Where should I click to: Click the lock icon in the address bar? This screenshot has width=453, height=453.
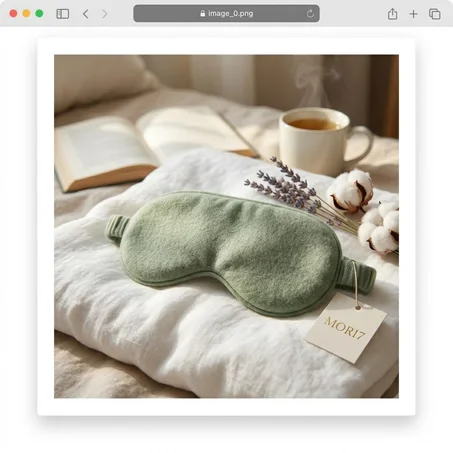[202, 14]
